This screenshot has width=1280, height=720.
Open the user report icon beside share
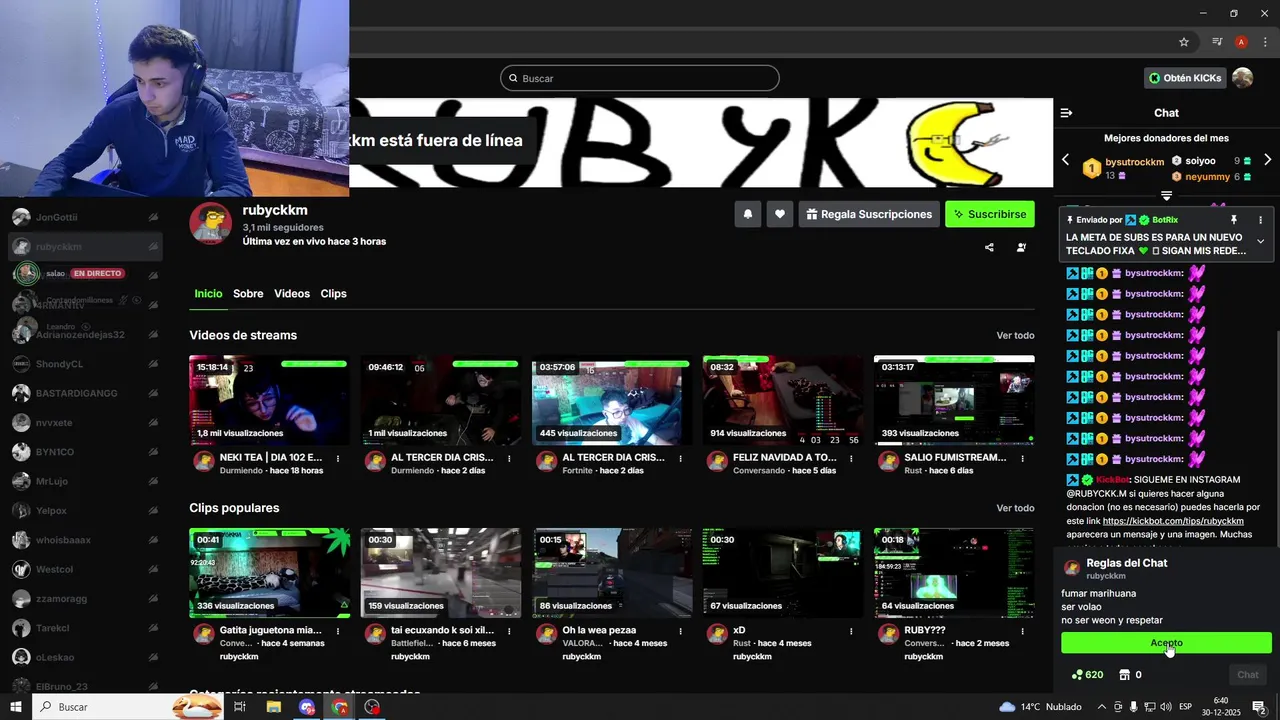tap(1021, 247)
